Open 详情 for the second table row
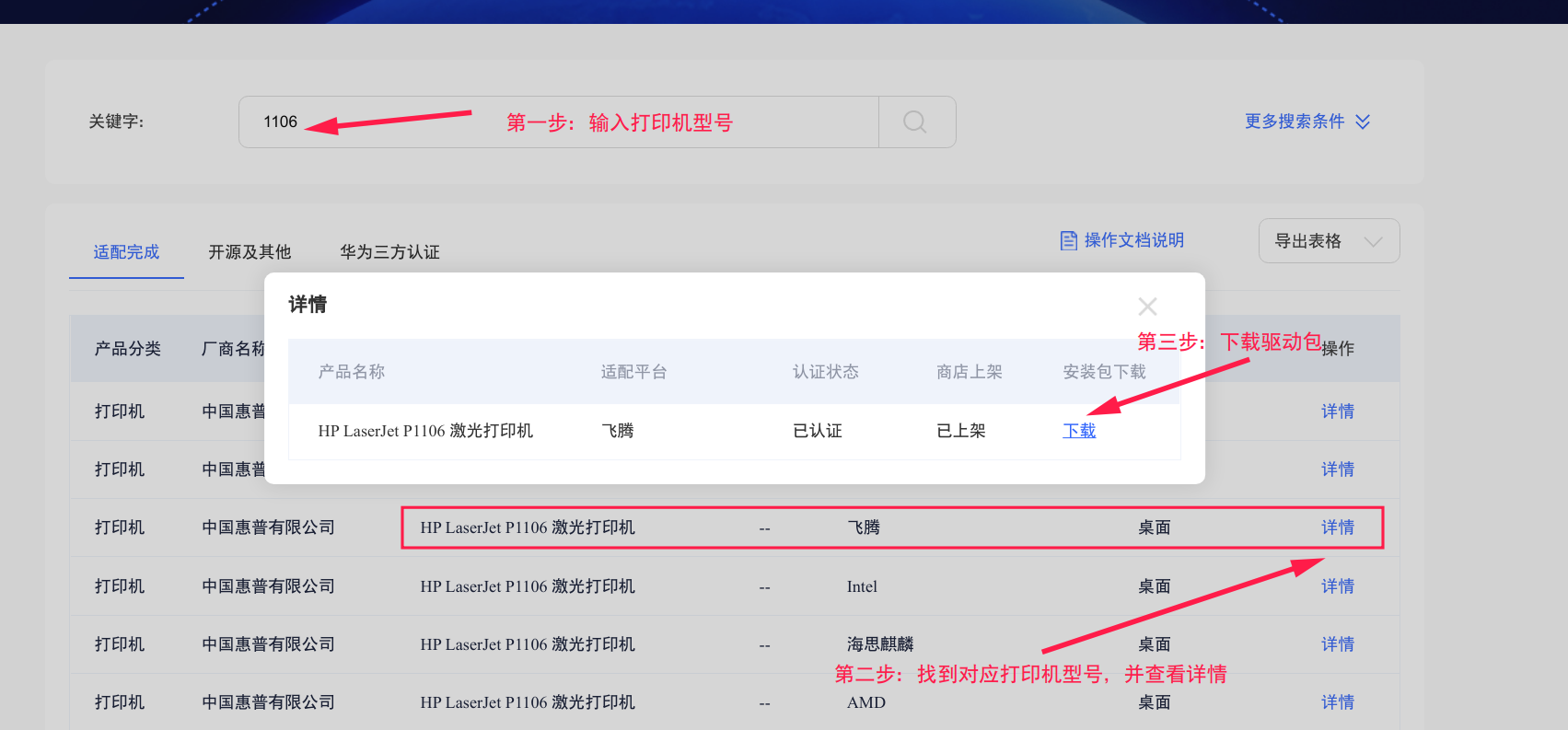 (1338, 469)
